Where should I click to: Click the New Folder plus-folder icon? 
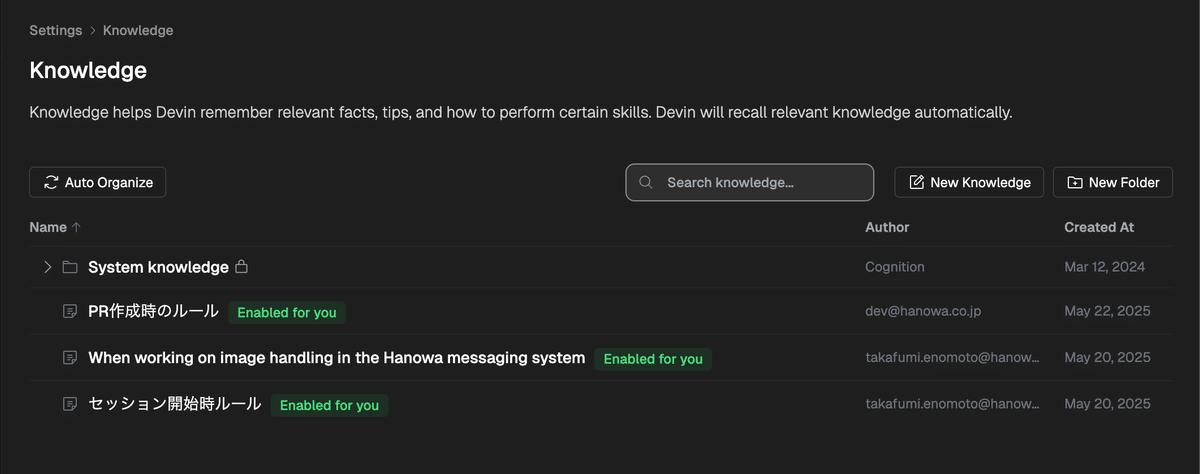[1074, 183]
